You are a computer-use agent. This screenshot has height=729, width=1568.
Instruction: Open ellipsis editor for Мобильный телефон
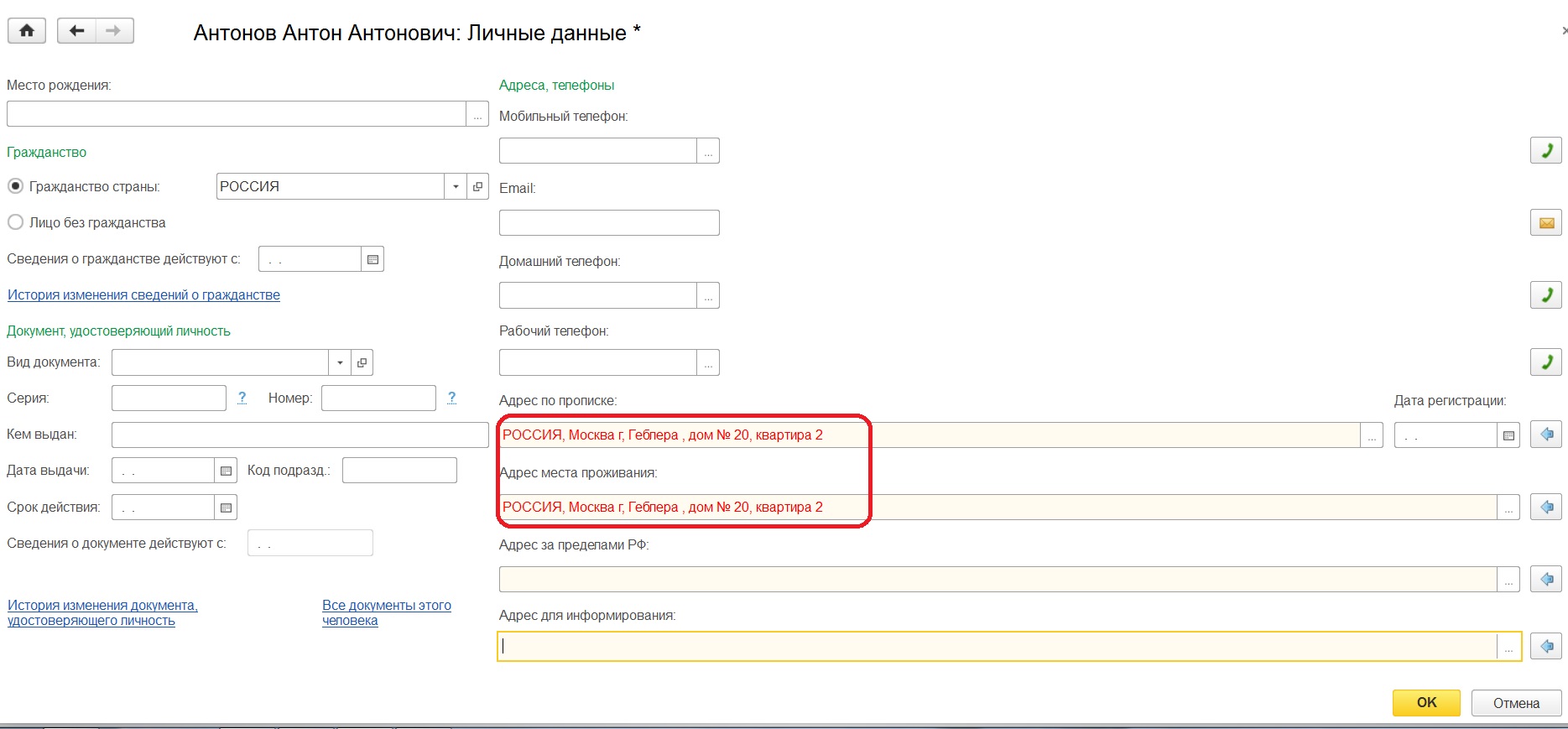pyautogui.click(x=708, y=151)
